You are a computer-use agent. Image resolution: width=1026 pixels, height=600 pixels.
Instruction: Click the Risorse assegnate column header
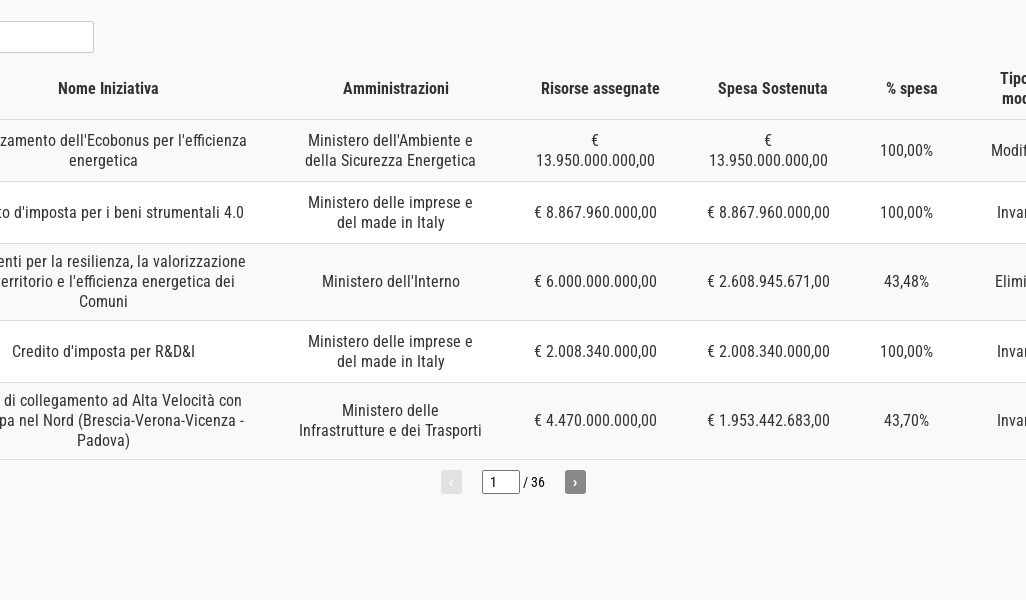600,89
